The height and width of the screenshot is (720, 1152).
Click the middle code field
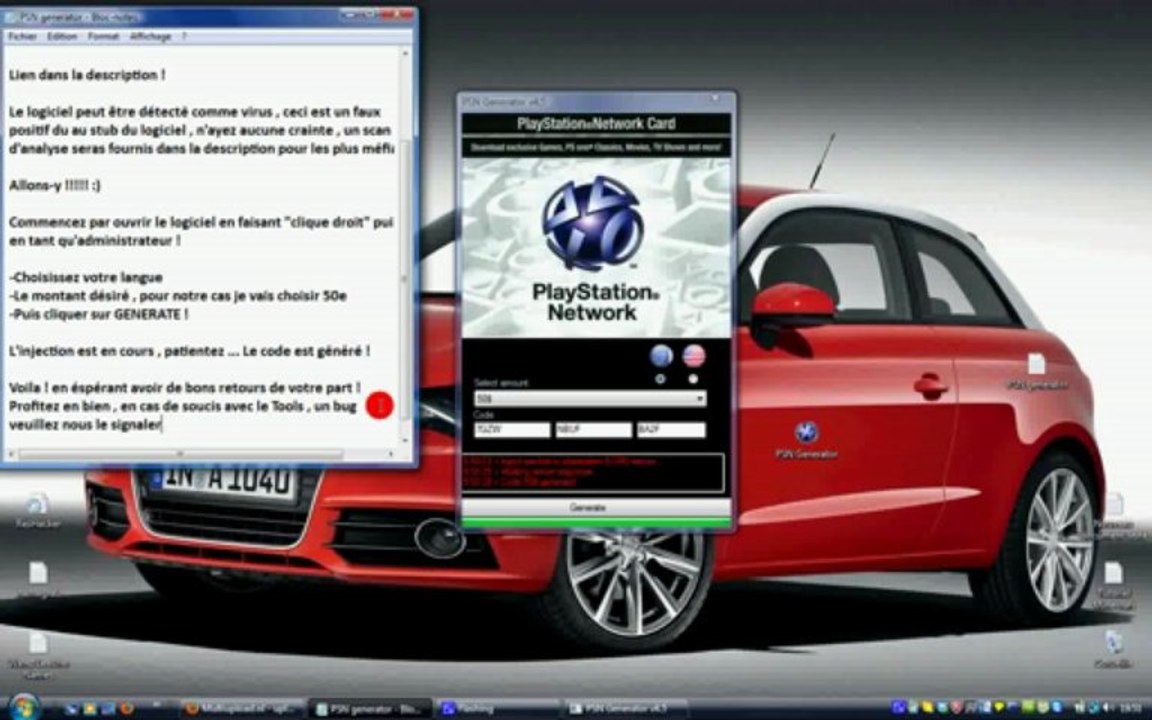click(593, 430)
